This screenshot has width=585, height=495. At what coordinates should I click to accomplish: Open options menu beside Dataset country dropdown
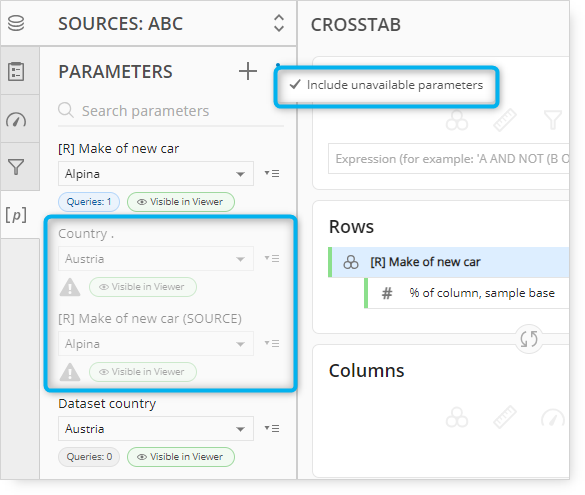[x=272, y=428]
